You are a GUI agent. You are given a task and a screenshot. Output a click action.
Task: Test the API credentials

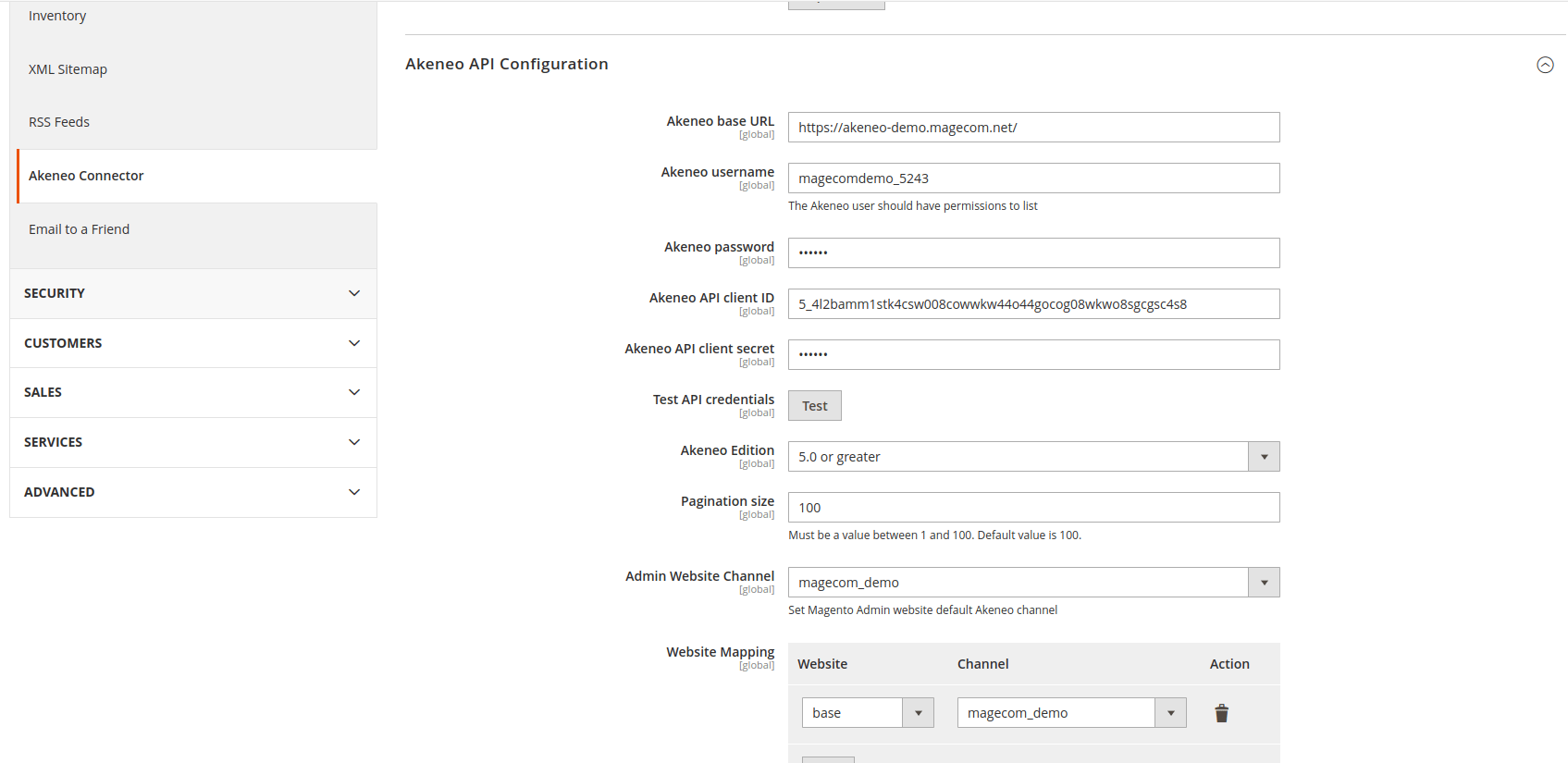pyautogui.click(x=815, y=406)
